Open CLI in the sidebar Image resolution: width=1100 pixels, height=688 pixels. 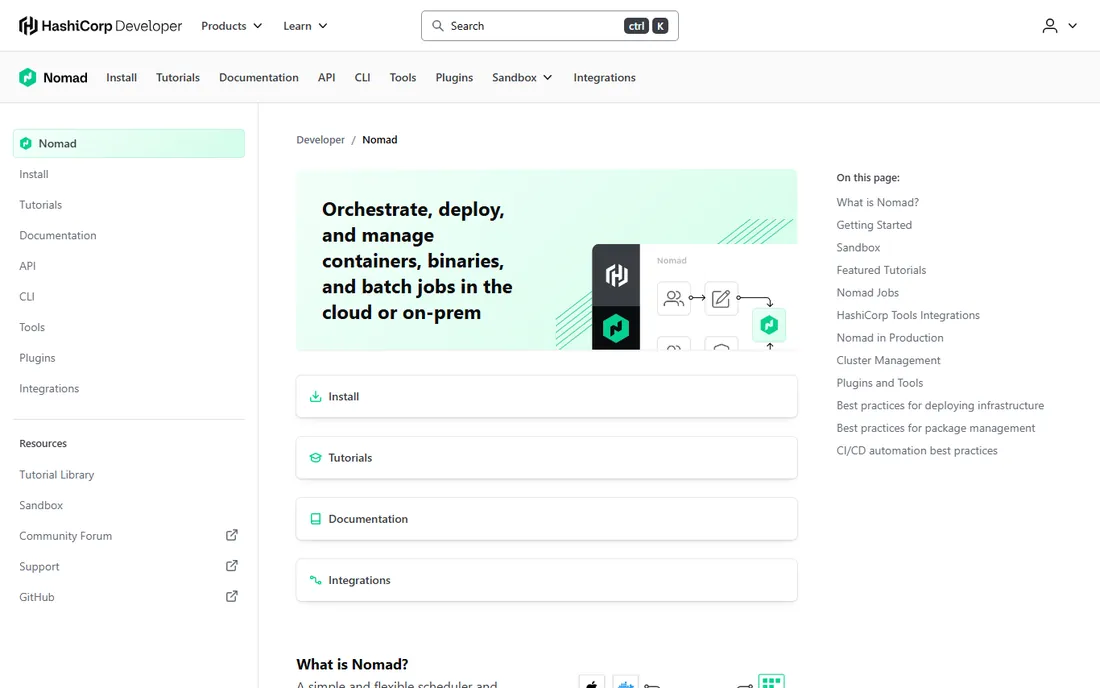point(27,297)
